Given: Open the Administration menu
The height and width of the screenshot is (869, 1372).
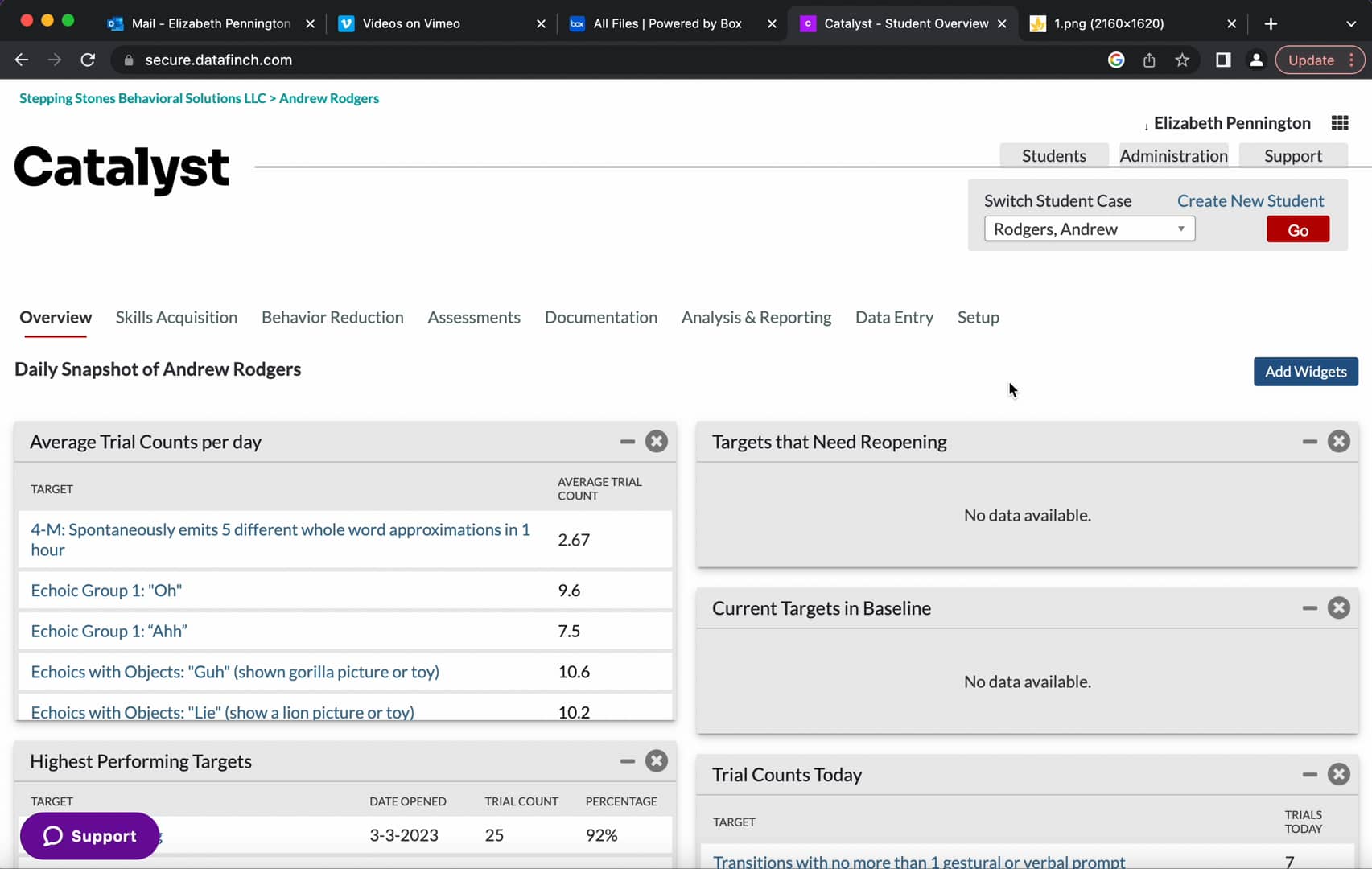Looking at the screenshot, I should click(x=1173, y=155).
